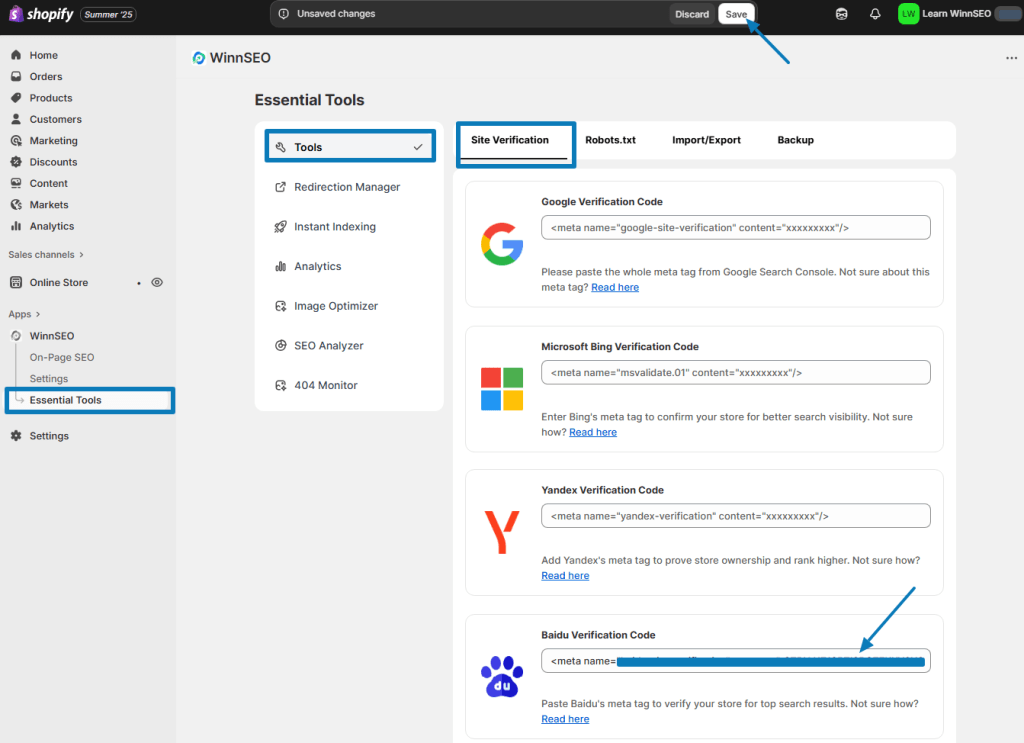Click the Analytics bar chart icon in sidebar
The height and width of the screenshot is (743, 1024).
[16, 226]
